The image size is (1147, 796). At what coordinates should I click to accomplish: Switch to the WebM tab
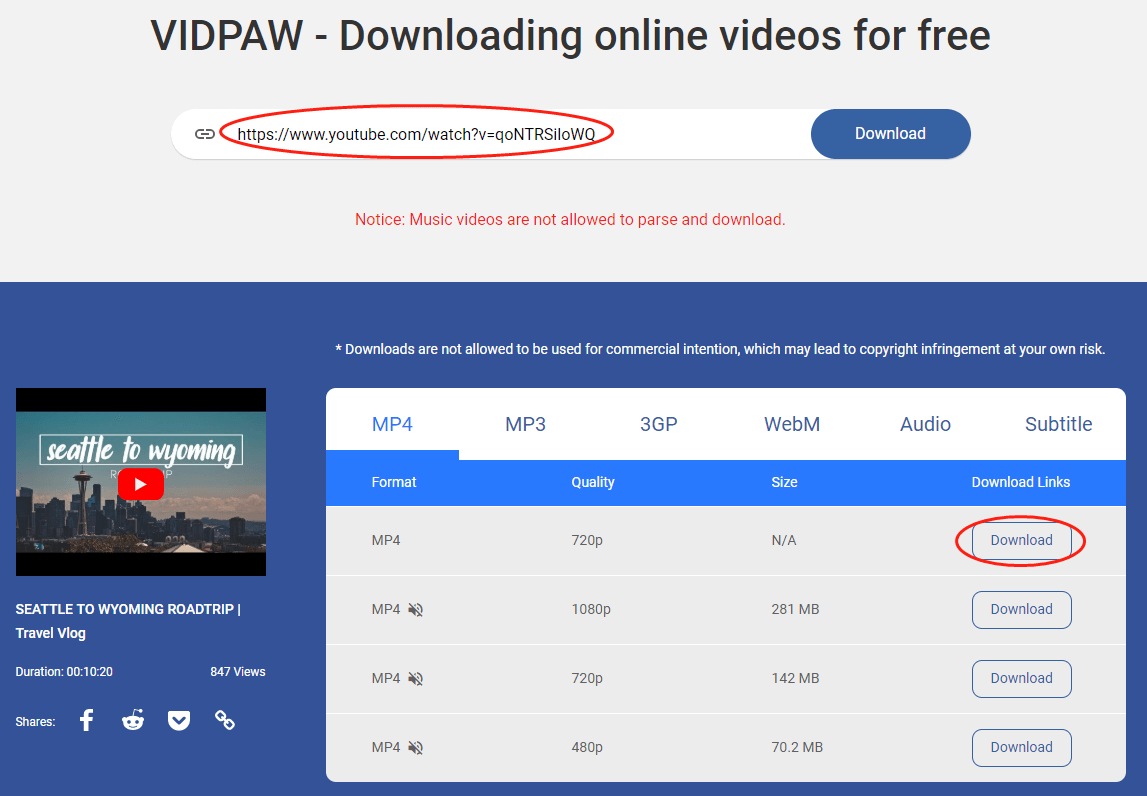(x=791, y=424)
